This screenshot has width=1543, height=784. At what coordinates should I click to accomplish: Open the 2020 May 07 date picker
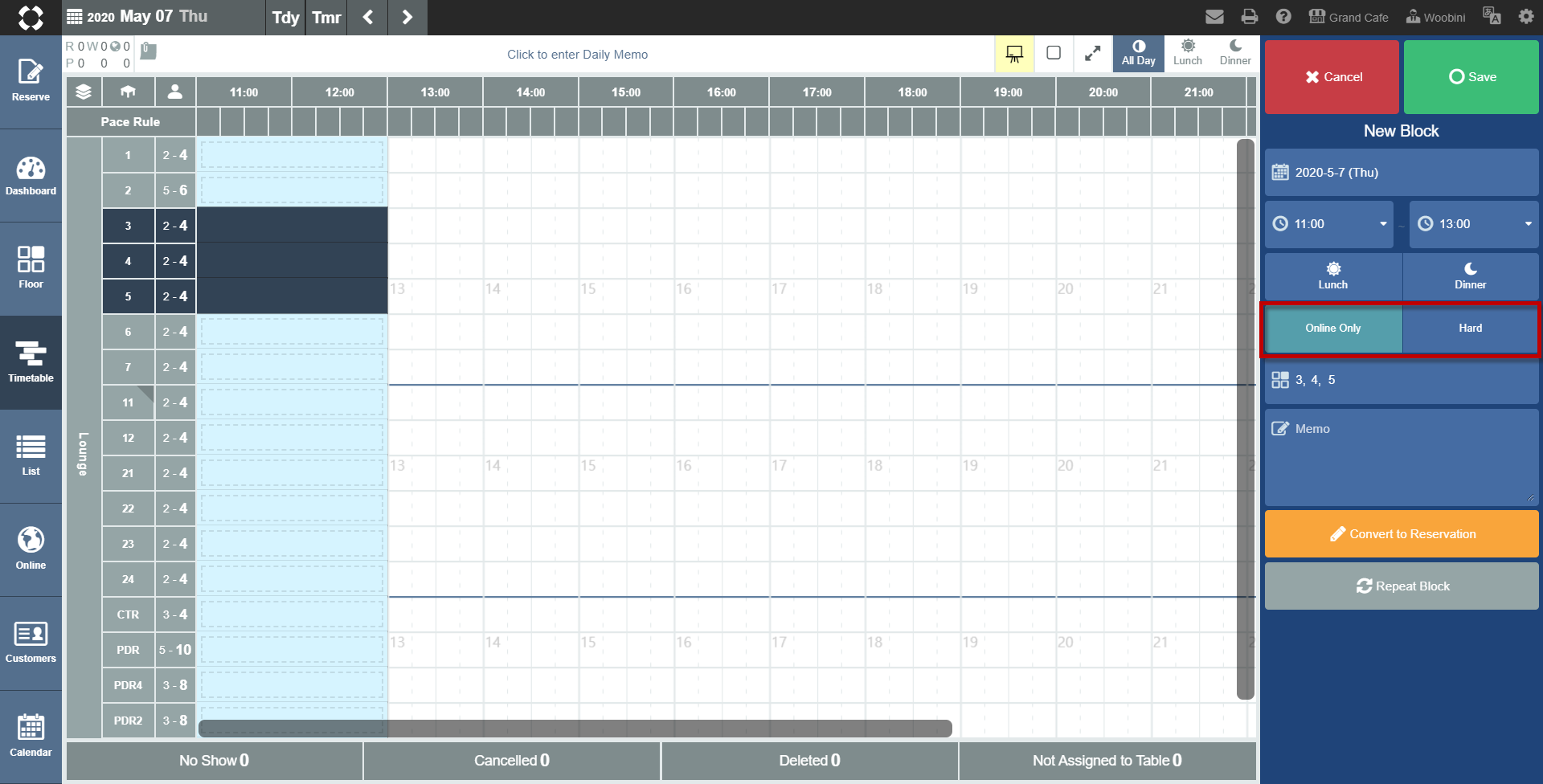[x=137, y=17]
